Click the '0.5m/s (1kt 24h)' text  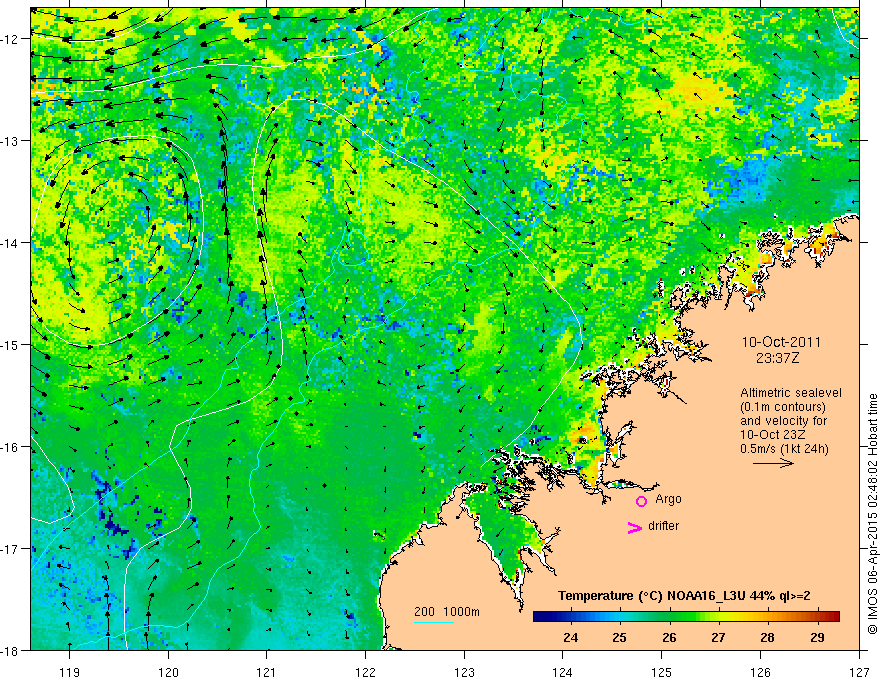click(784, 449)
